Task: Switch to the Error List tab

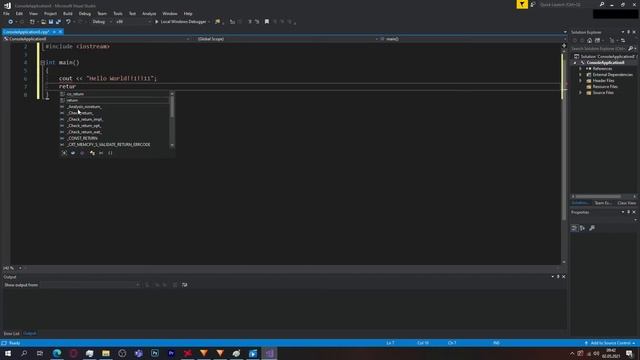Action: point(11,333)
